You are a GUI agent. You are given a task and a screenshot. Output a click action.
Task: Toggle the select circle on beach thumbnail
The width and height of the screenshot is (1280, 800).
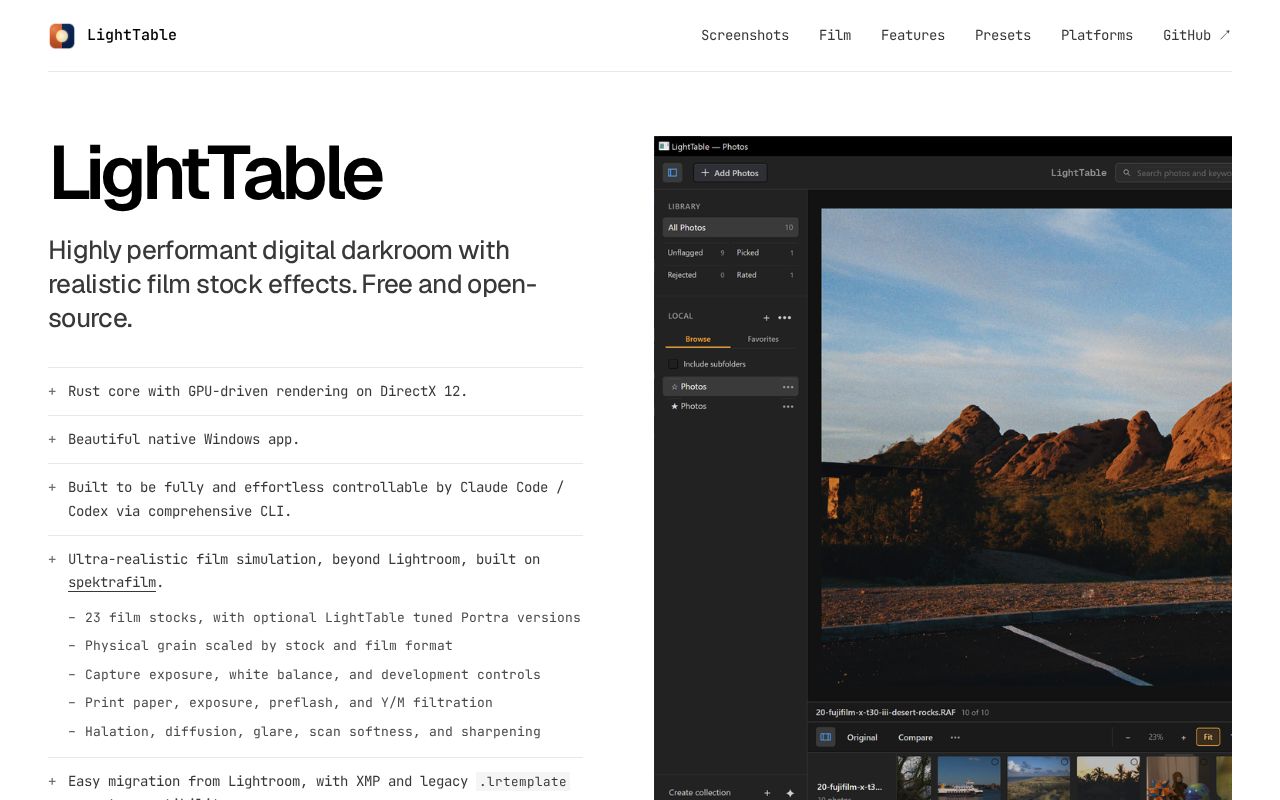[1064, 763]
